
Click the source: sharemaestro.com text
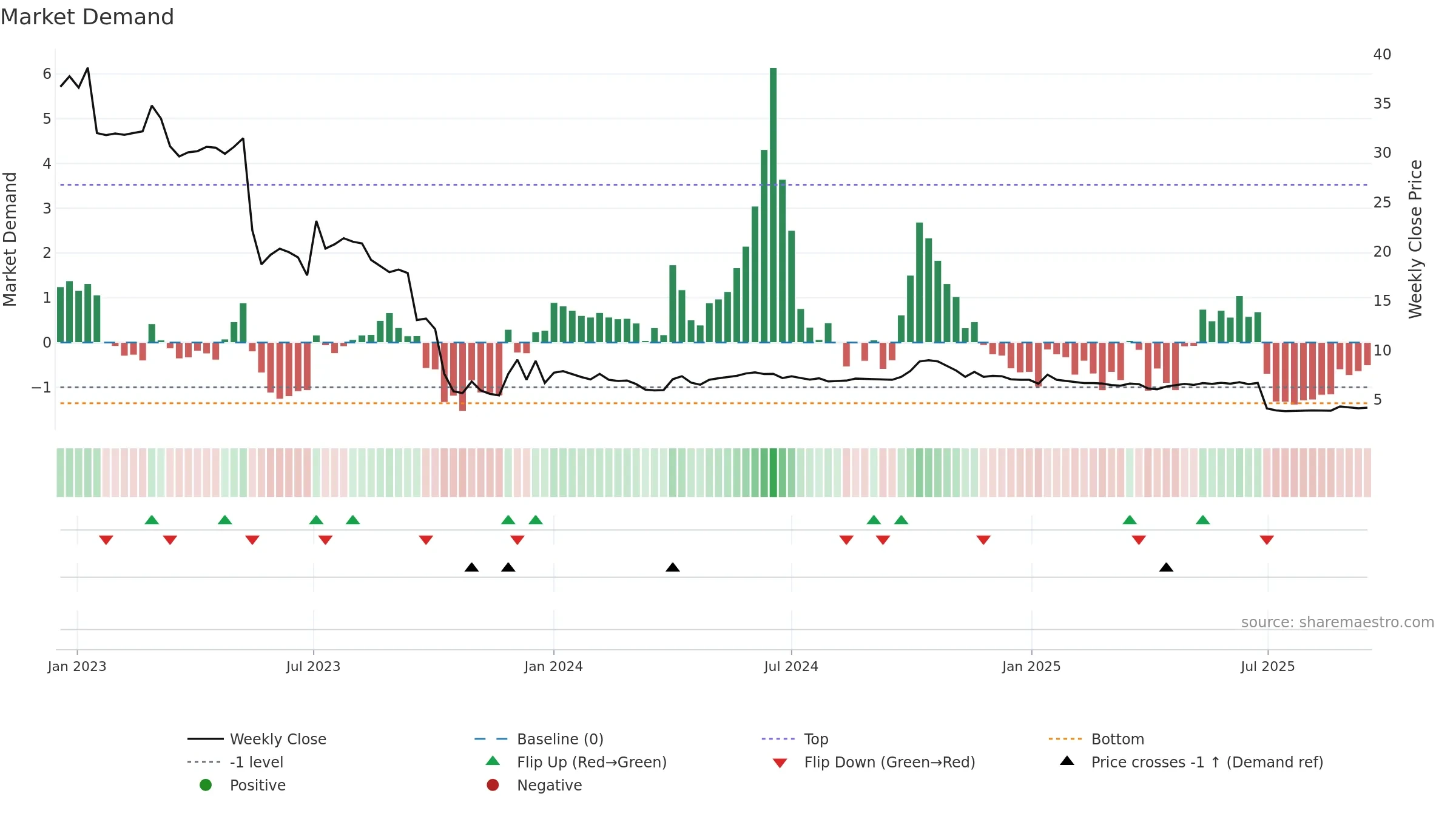[1338, 622]
